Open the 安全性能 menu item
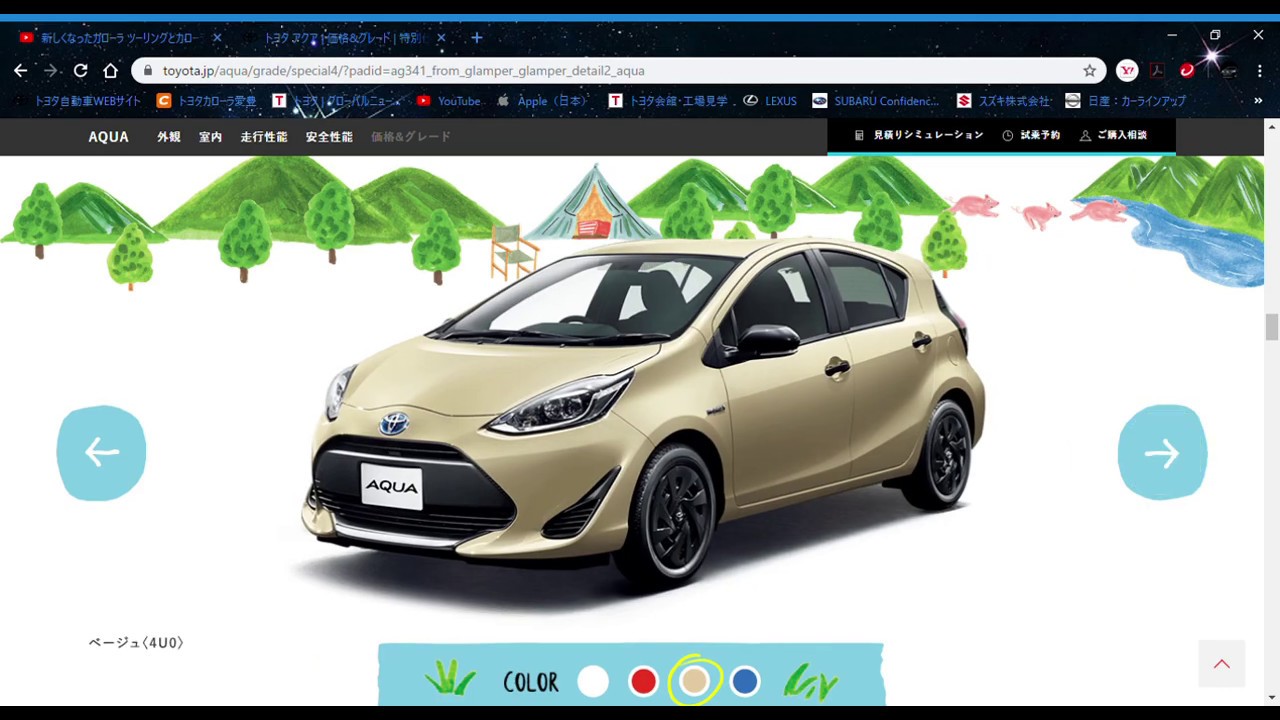1280x720 pixels. tap(329, 137)
